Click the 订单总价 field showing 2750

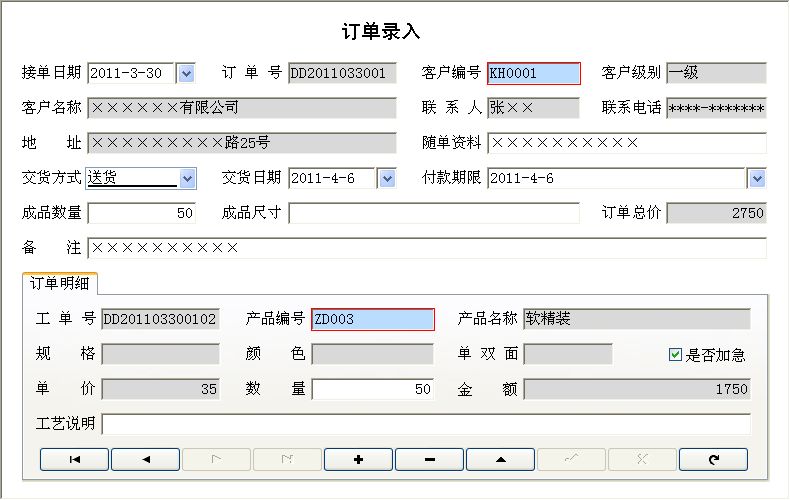point(716,213)
